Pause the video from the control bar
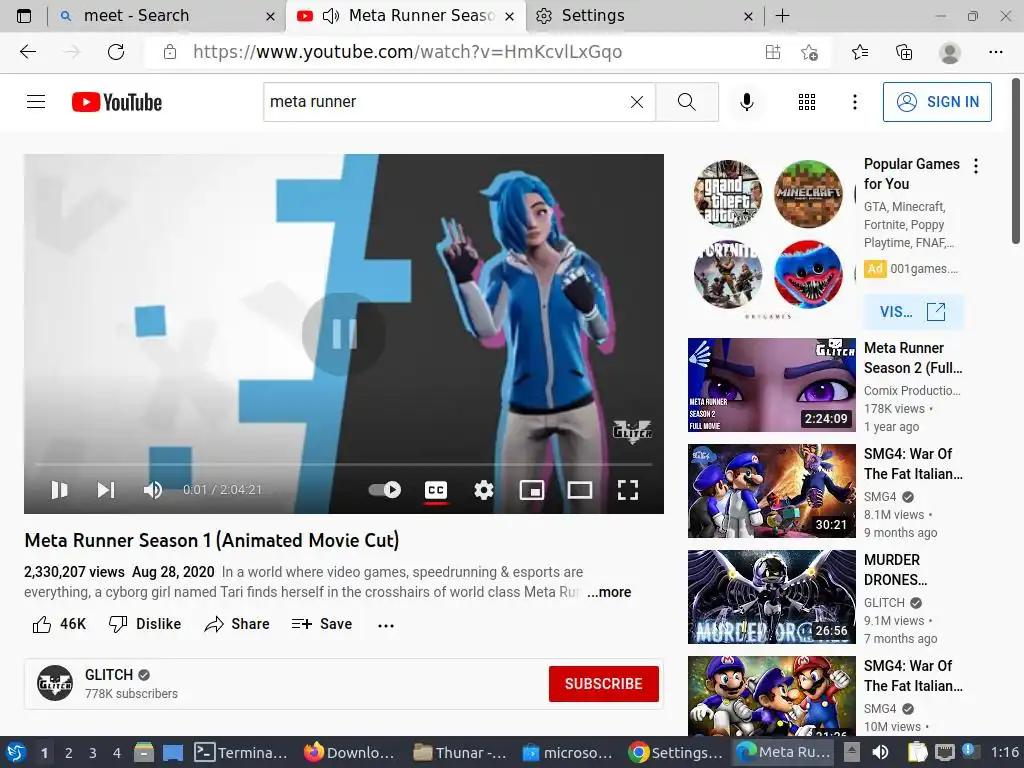The width and height of the screenshot is (1024, 768). click(x=59, y=490)
